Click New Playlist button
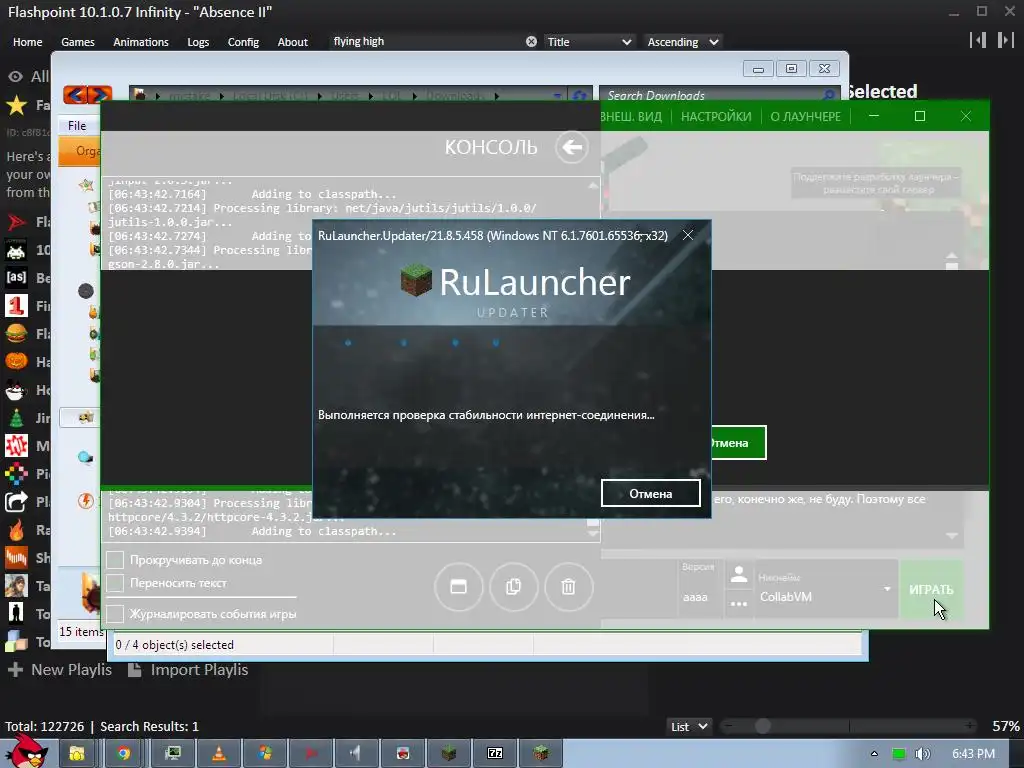The height and width of the screenshot is (768, 1024). (59, 670)
